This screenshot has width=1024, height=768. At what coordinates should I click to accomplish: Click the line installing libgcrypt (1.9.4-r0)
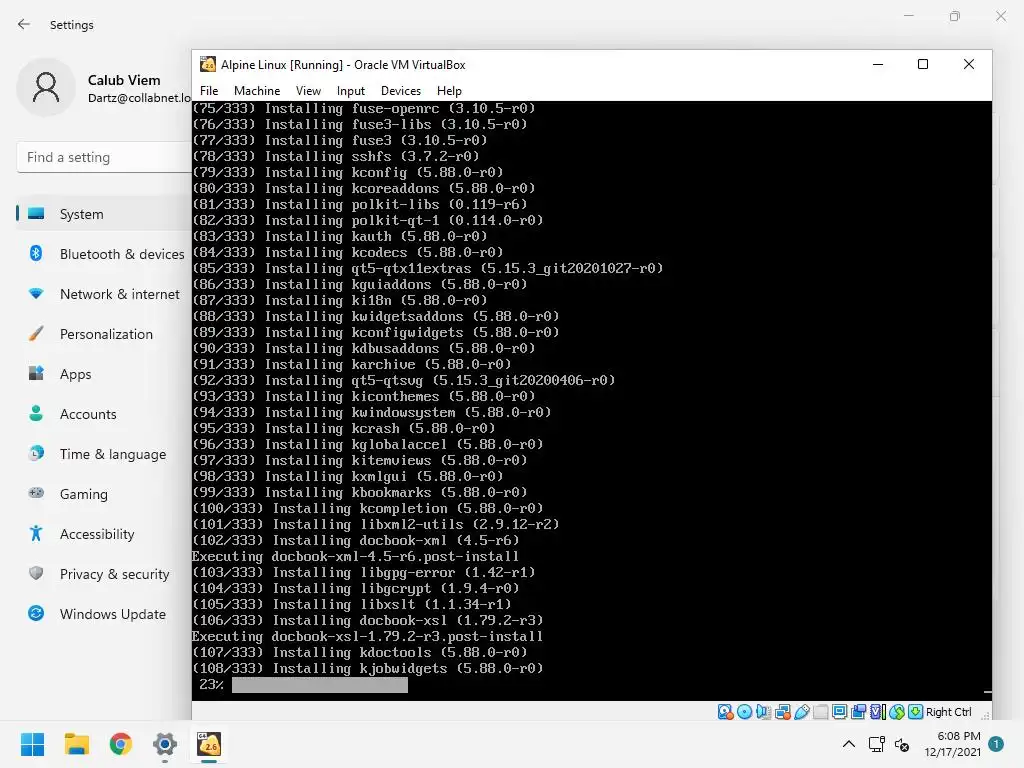pos(356,588)
